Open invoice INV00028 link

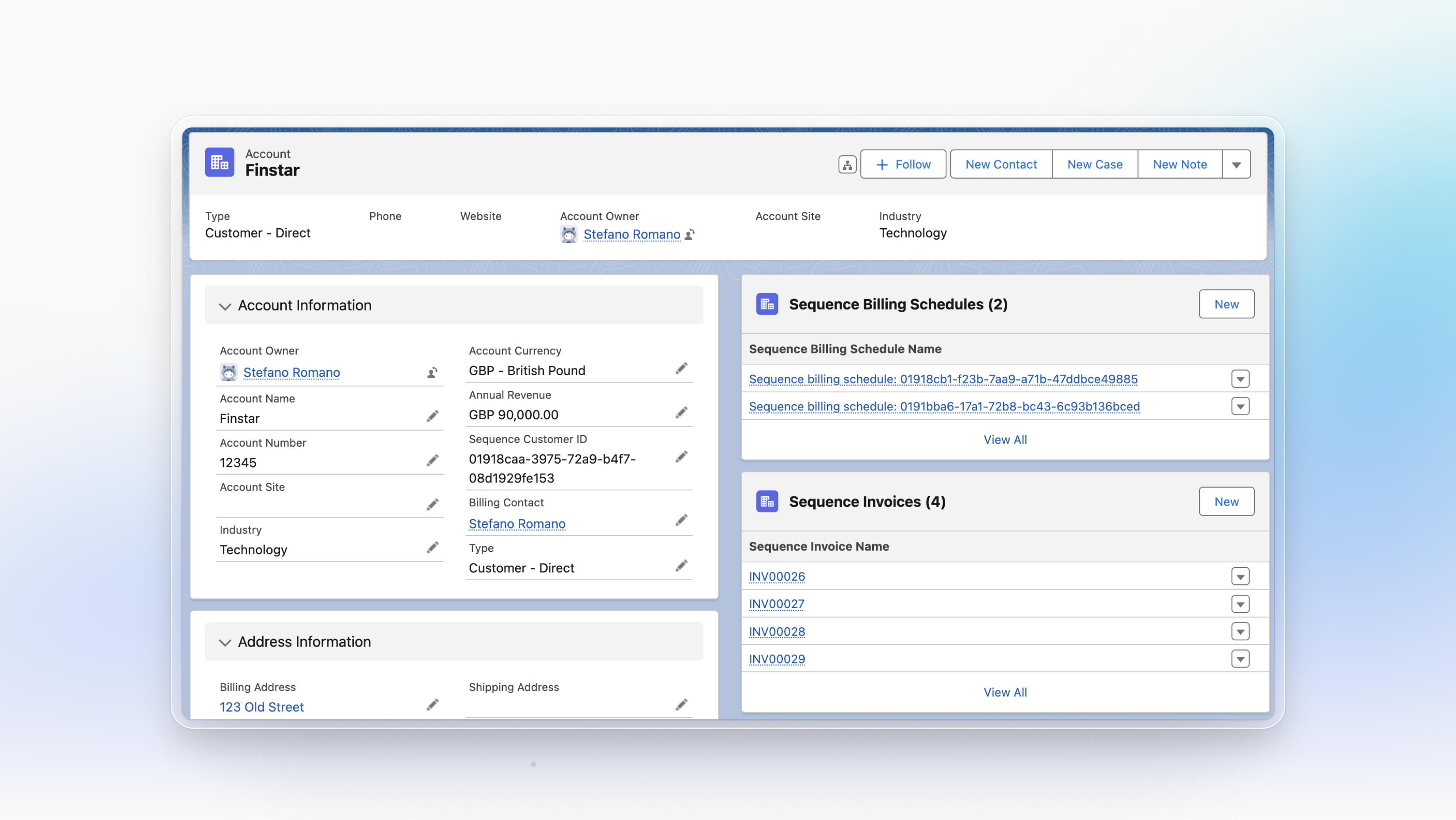point(777,631)
